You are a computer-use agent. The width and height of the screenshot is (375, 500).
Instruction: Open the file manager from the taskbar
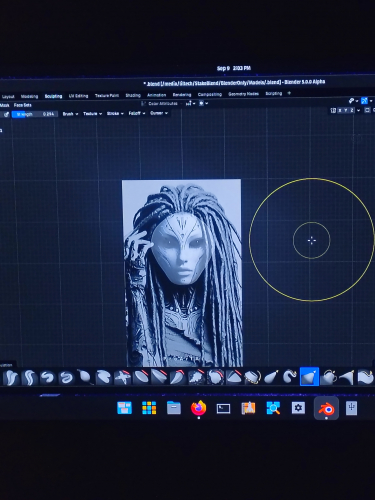tap(174, 408)
